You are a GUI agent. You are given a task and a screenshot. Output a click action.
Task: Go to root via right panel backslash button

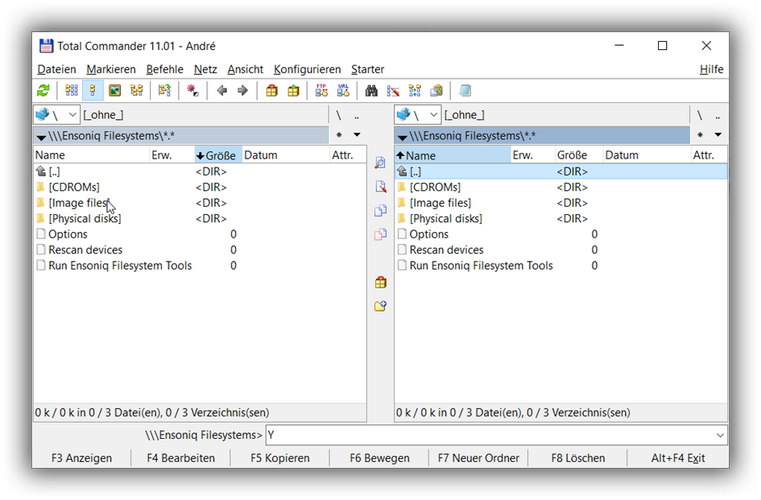click(x=699, y=115)
